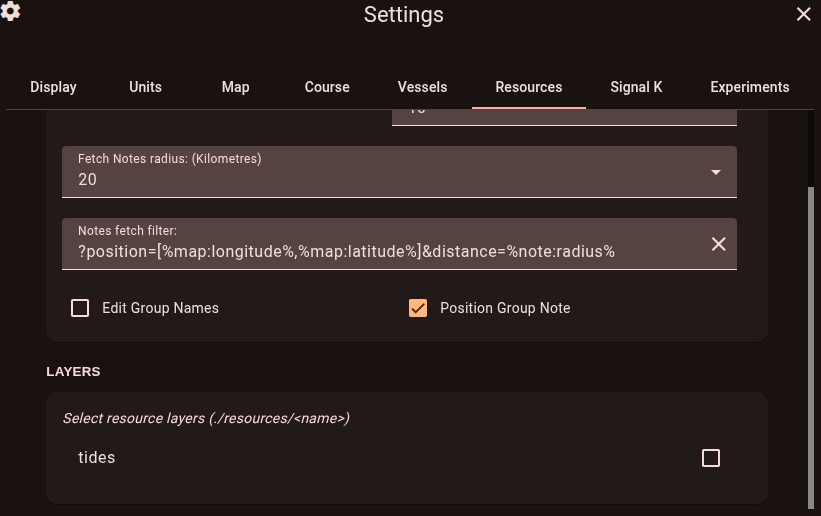This screenshot has height=516, width=821.
Task: Open the Experiments tab
Action: pos(750,87)
